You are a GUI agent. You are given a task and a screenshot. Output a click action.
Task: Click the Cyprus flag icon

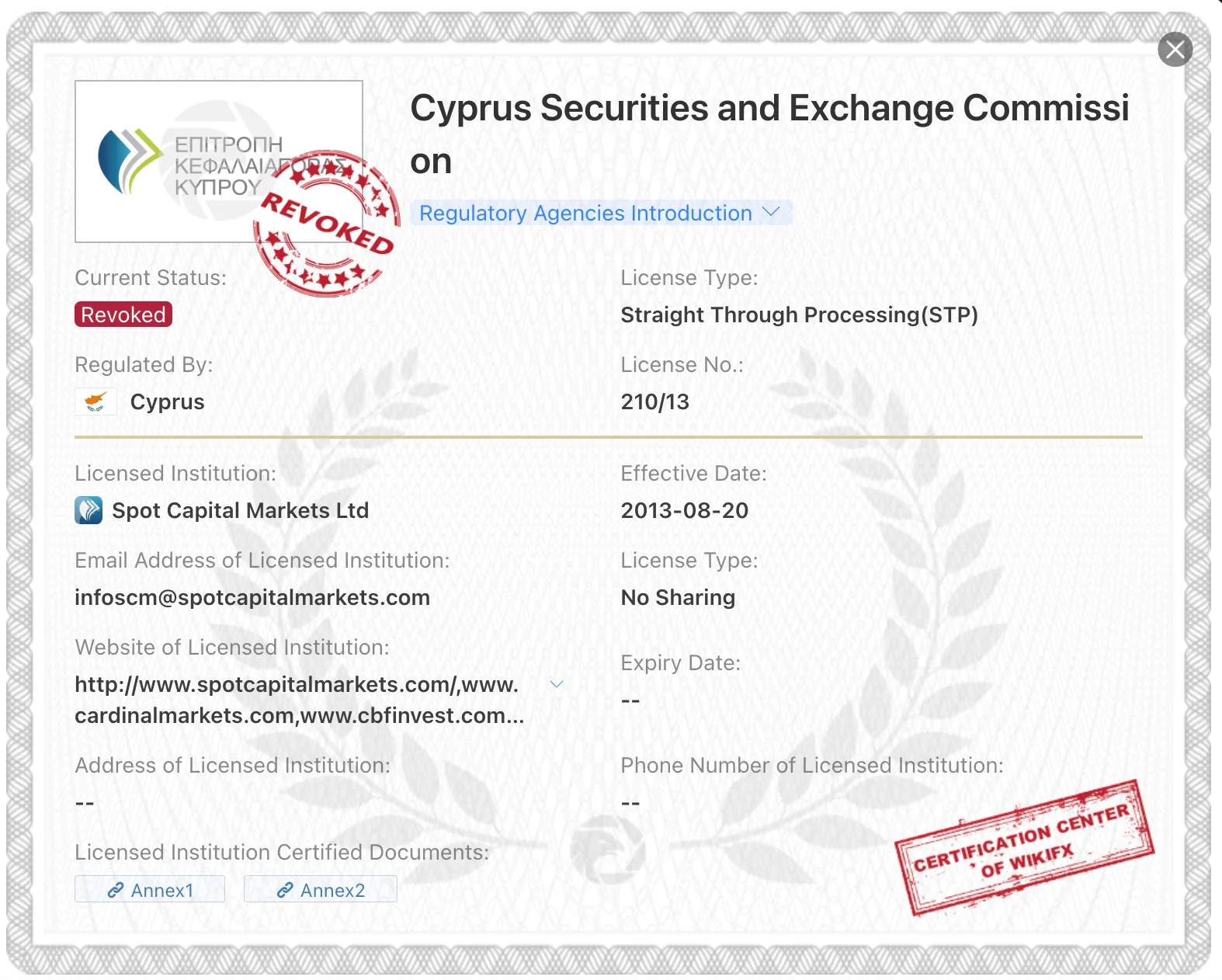tap(95, 401)
